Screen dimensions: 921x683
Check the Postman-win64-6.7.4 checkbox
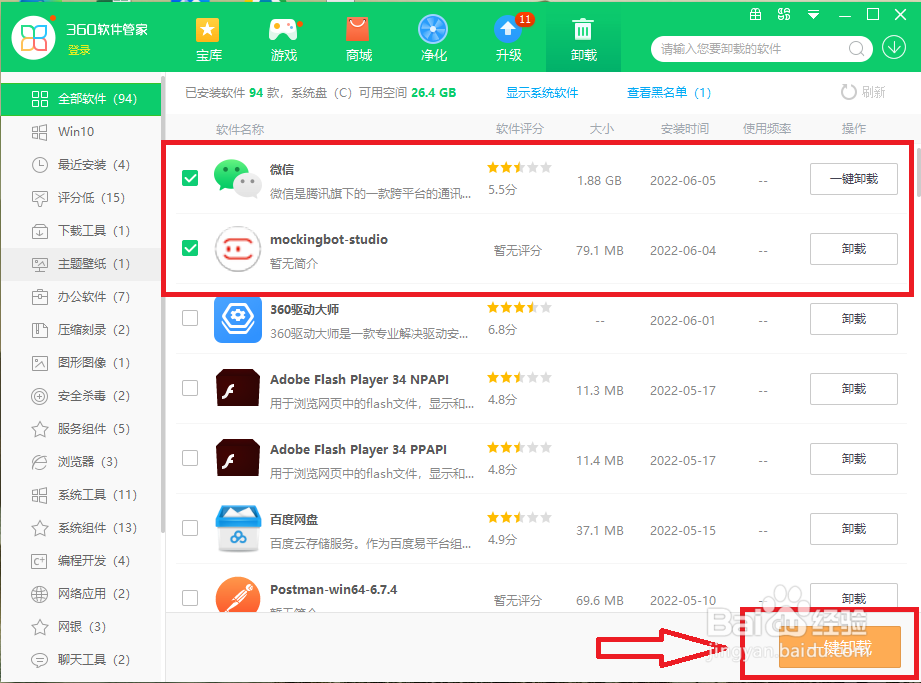[x=190, y=598]
